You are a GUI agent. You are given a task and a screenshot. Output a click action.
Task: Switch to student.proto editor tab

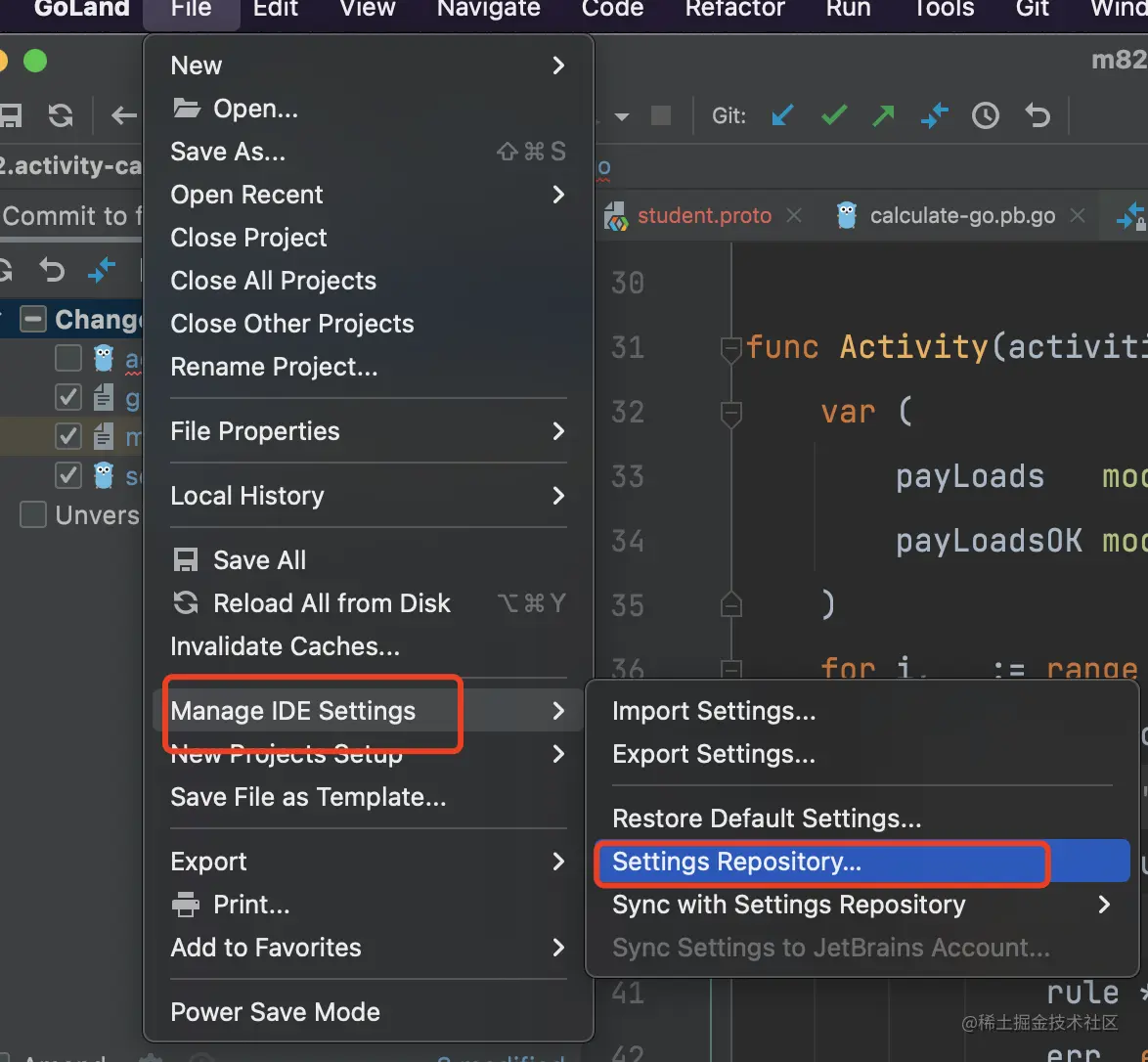[704, 215]
